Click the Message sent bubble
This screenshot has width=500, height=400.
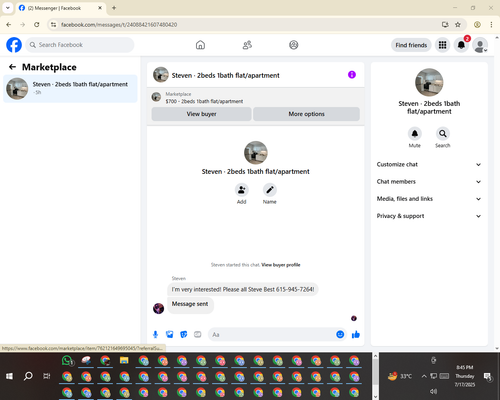click(x=190, y=305)
